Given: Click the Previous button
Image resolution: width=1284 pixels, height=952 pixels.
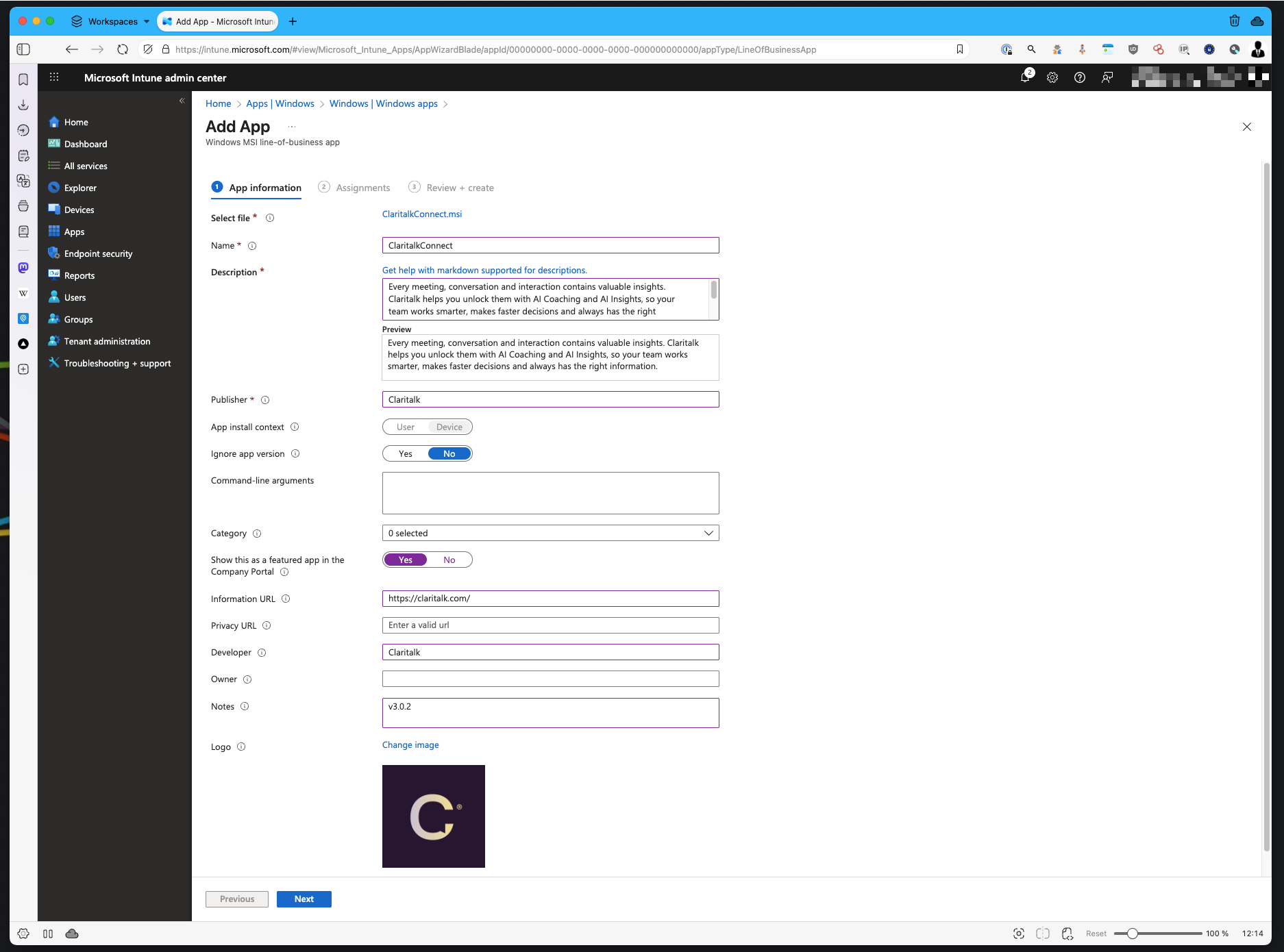Looking at the screenshot, I should coord(237,899).
